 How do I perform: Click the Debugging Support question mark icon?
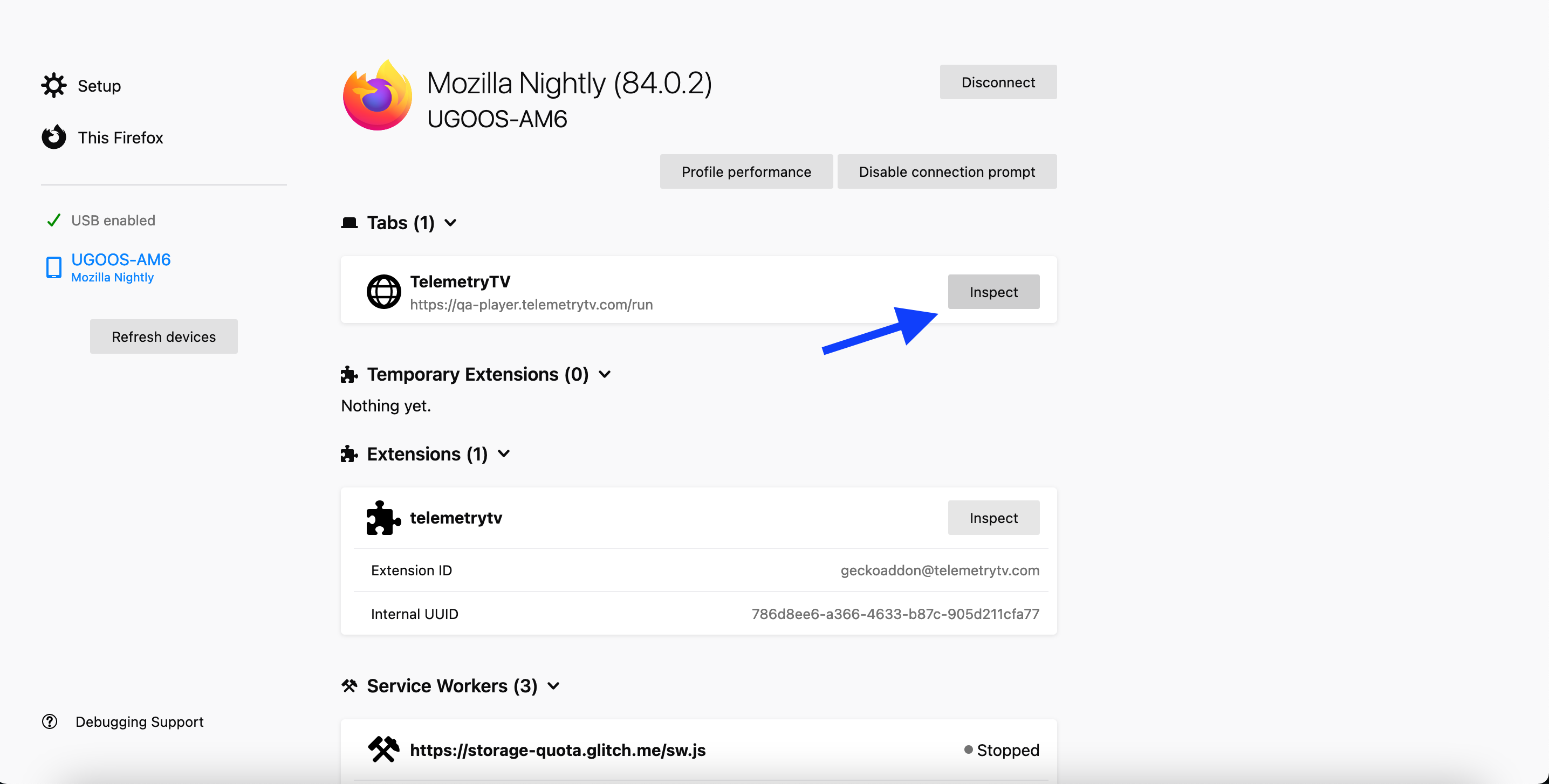click(49, 721)
